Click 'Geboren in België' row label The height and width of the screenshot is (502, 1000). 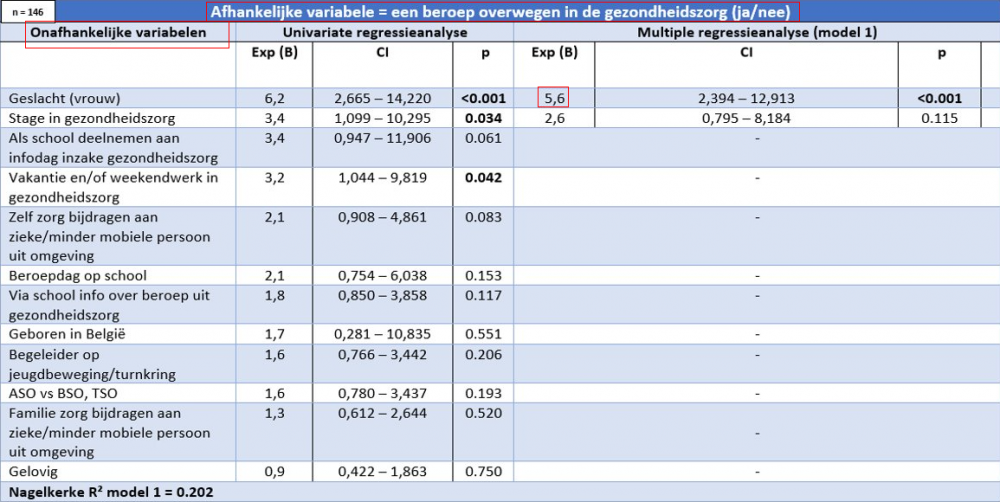(x=68, y=334)
